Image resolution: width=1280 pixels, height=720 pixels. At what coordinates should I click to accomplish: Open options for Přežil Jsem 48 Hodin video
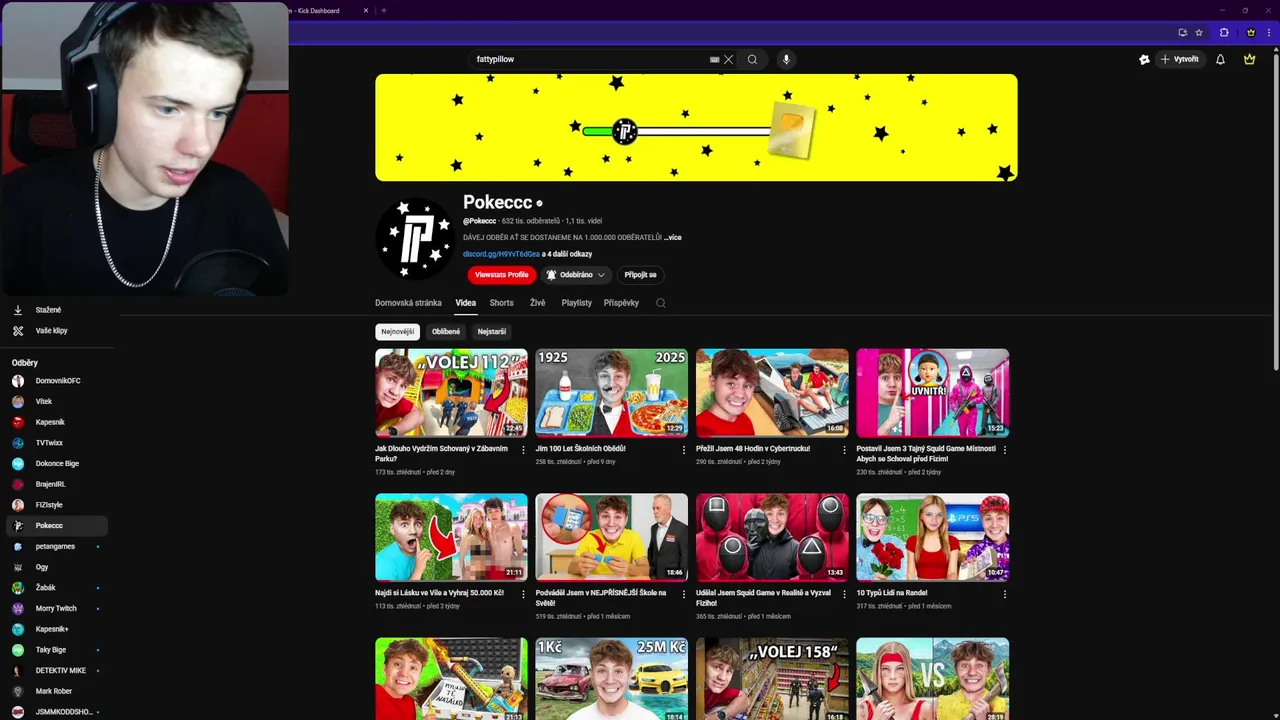(x=844, y=450)
